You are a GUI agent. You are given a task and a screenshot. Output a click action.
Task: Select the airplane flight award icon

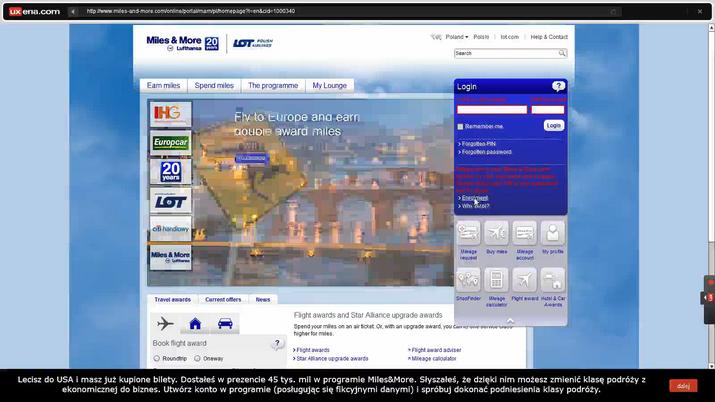coord(166,324)
